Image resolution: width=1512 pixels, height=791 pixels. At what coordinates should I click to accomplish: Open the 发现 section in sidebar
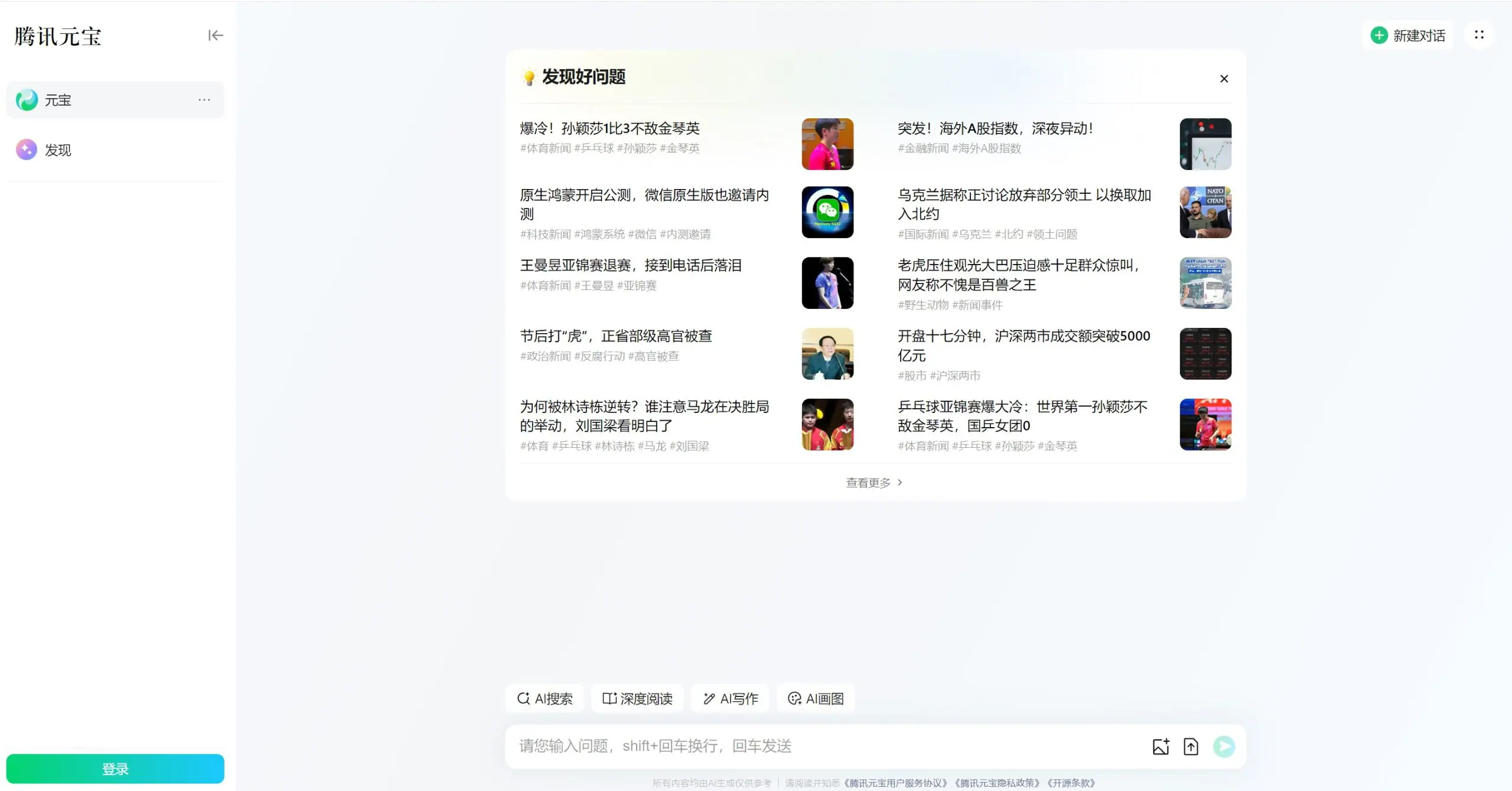(x=58, y=150)
